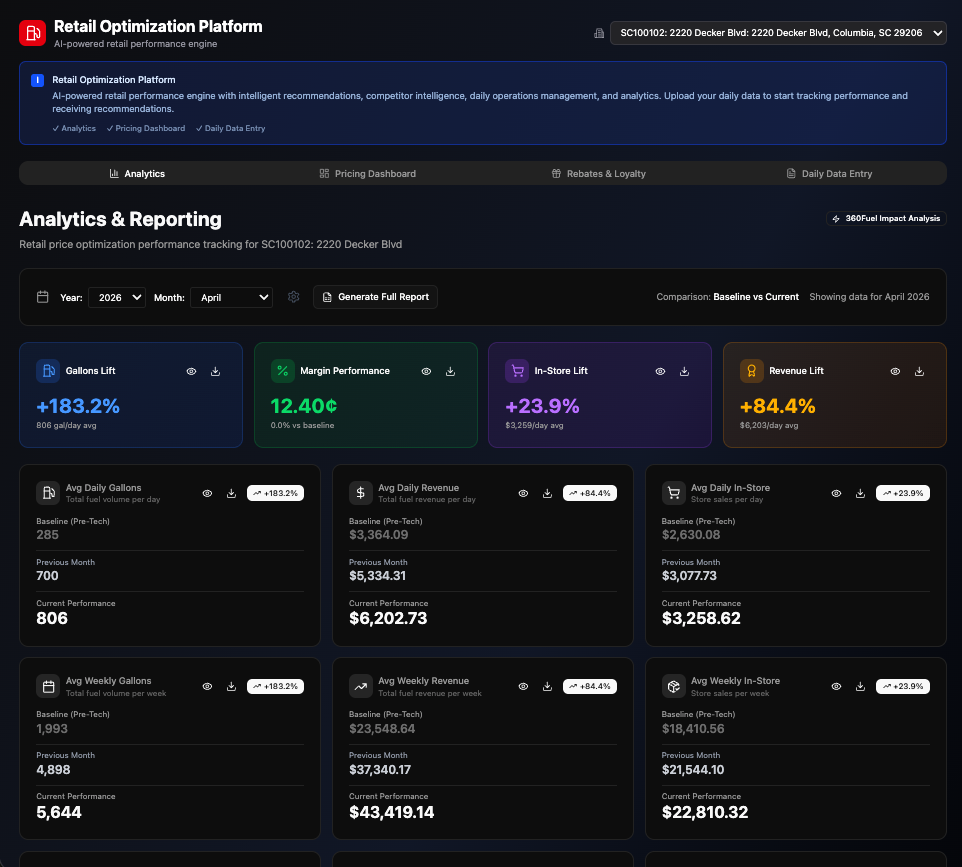
Task: Click the red fuel pump app logo
Action: 33,33
